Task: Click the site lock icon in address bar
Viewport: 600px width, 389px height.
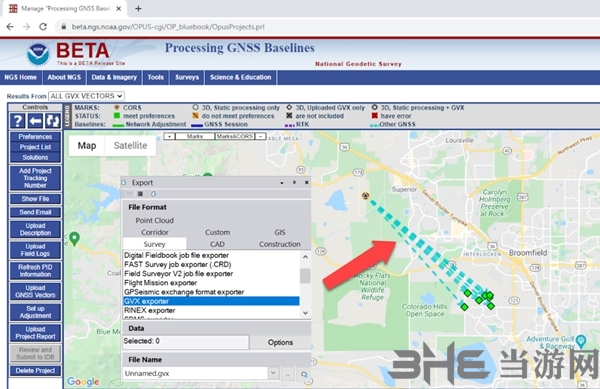Action: click(x=64, y=27)
